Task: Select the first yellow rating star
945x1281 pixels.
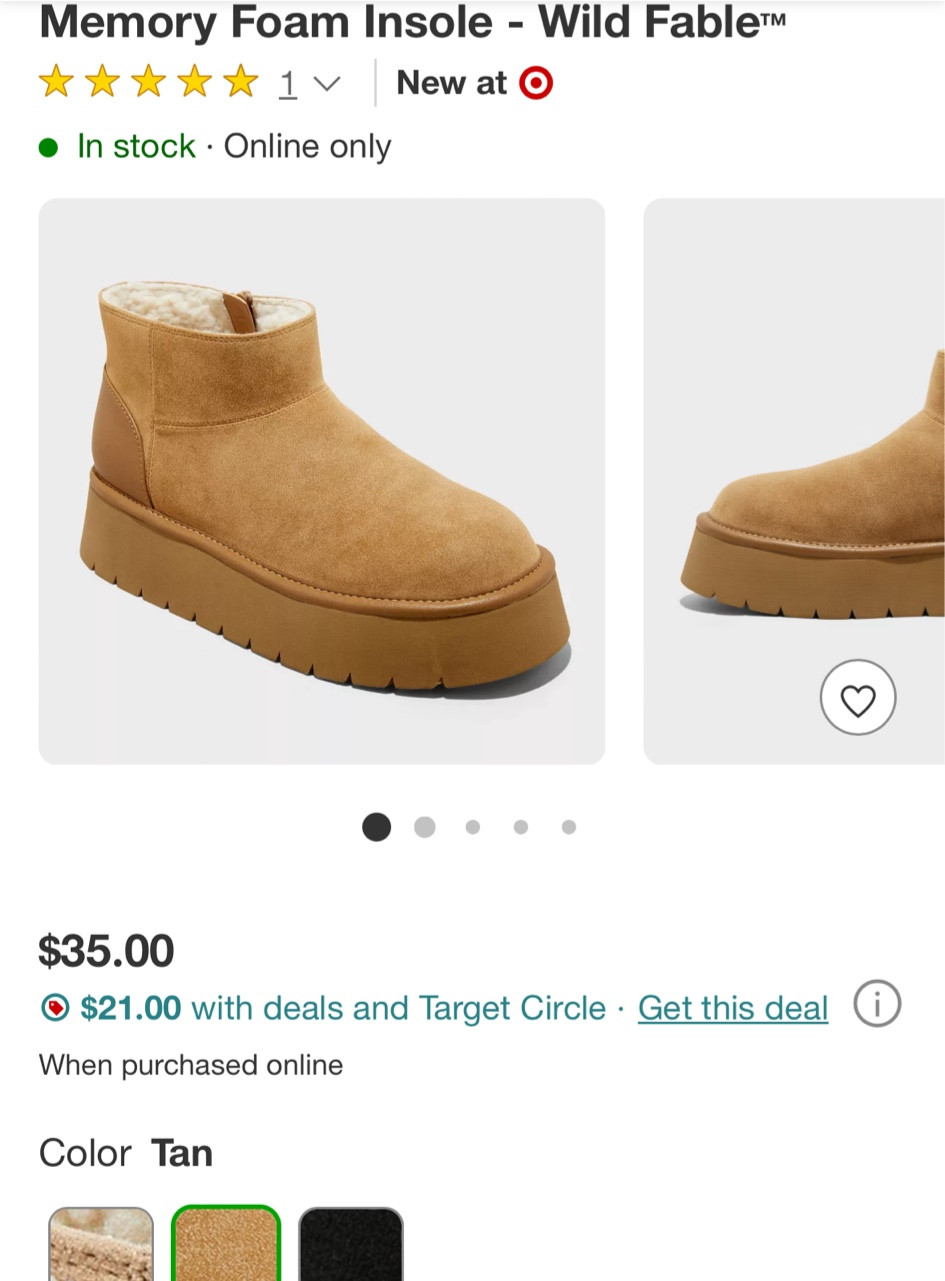Action: tap(56, 82)
